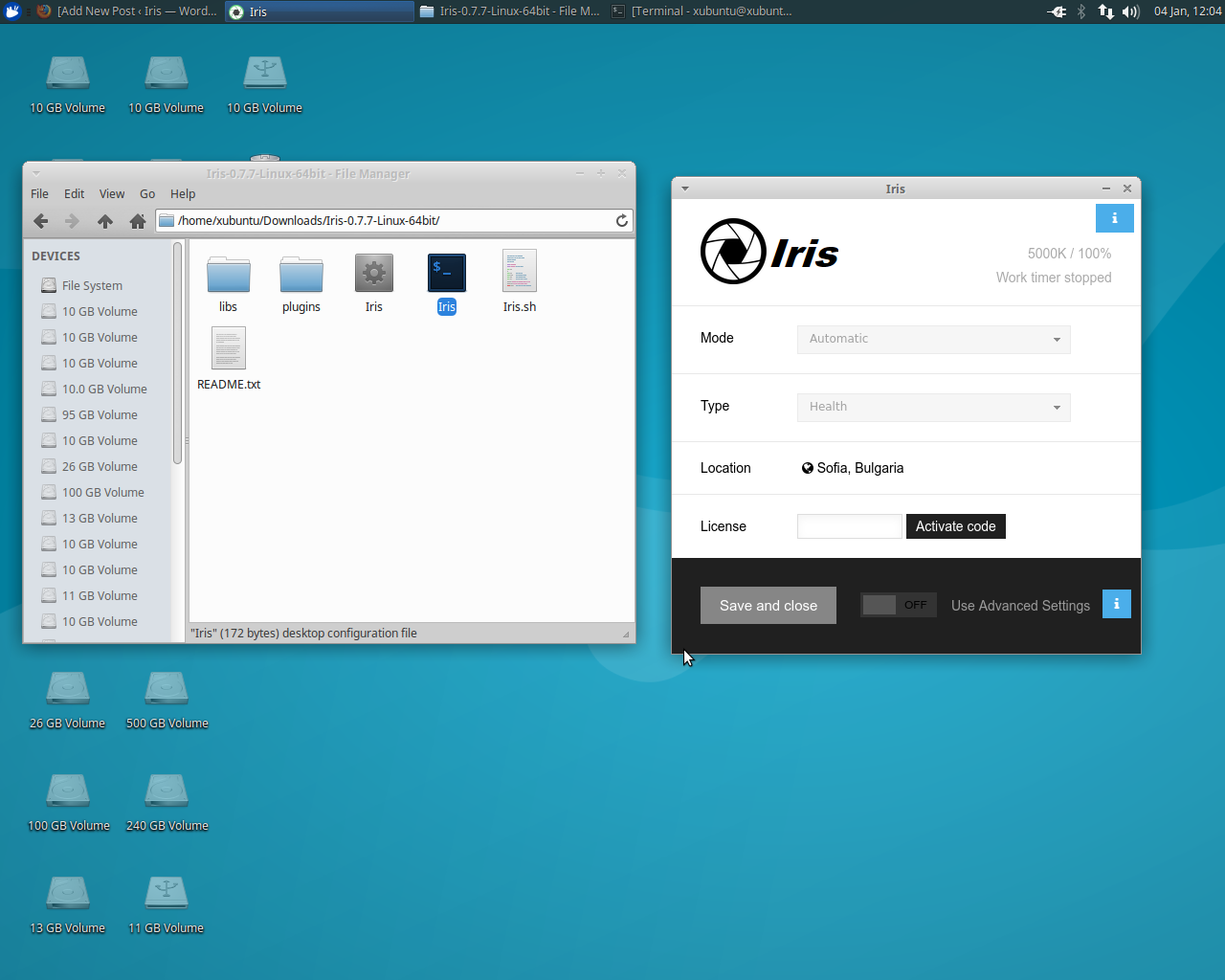Click the 13 GB Volume desktop icon
The height and width of the screenshot is (980, 1225).
(68, 904)
